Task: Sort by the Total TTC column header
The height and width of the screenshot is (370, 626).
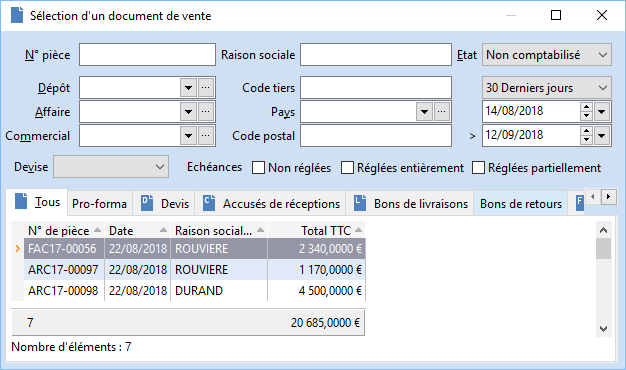Action: pyautogui.click(x=316, y=230)
